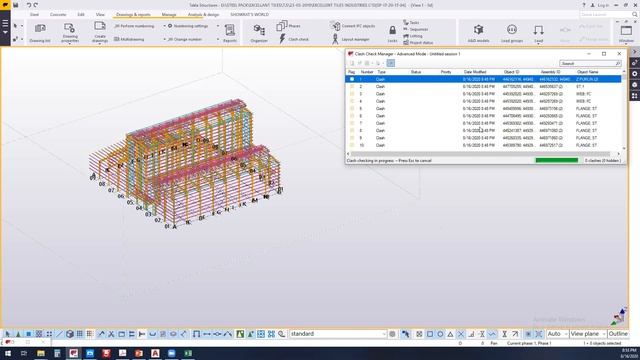
Task: Switch to the Manage tab
Action: point(169,14)
